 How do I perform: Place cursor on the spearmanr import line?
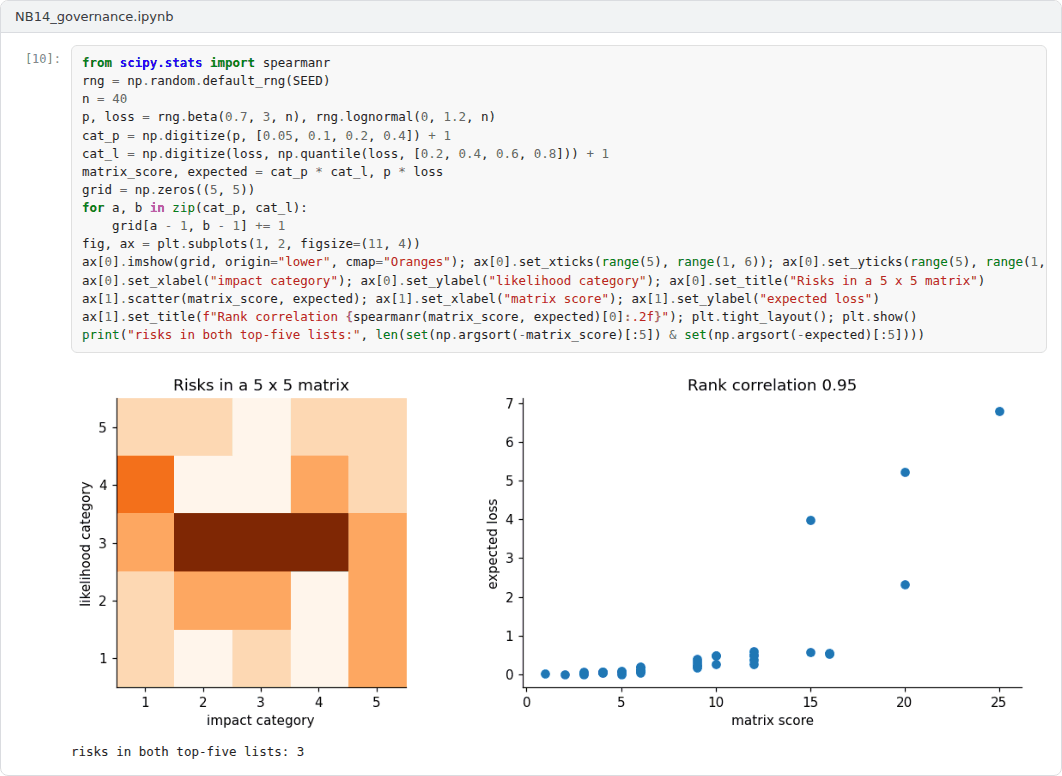point(206,63)
